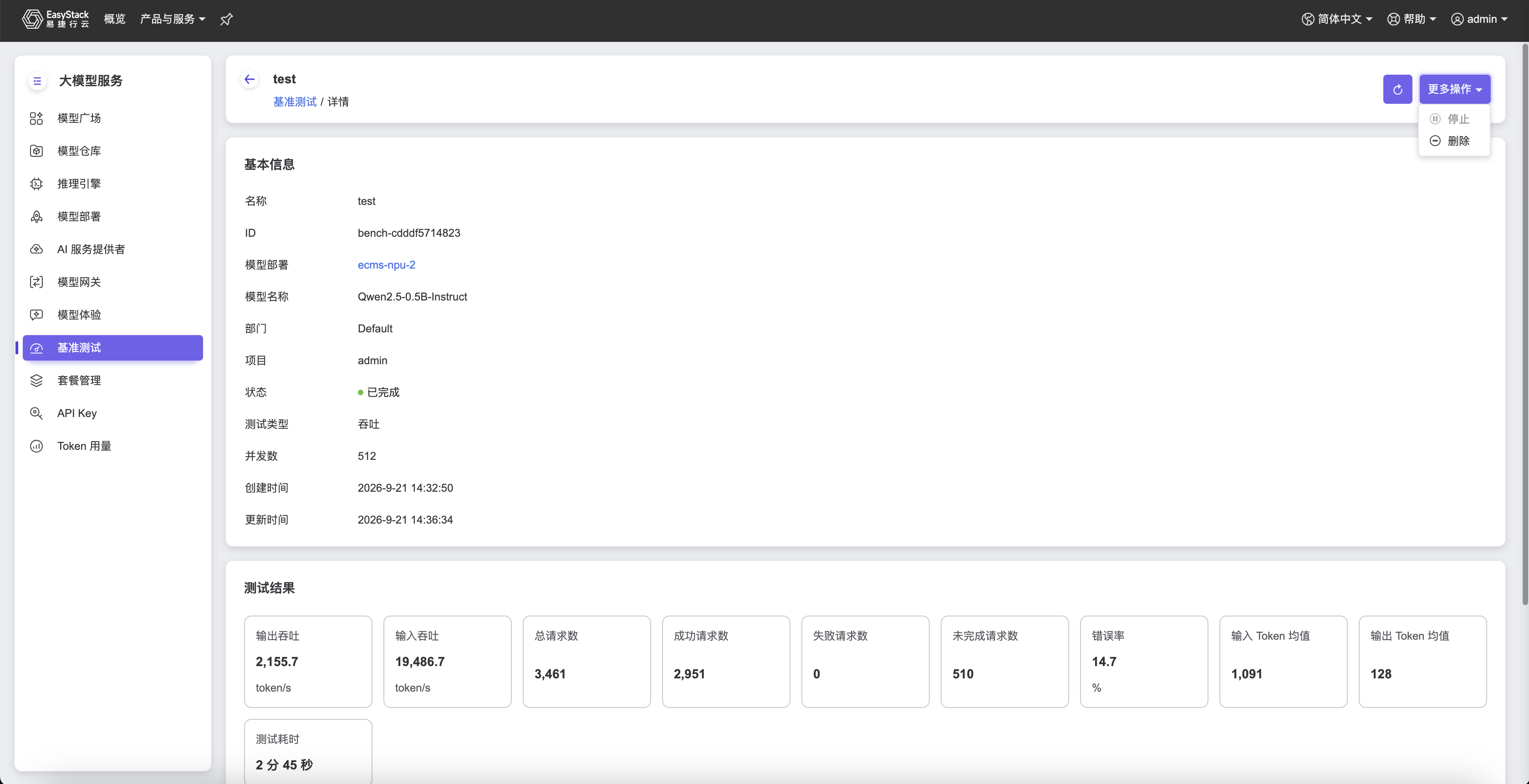Refresh the test details
This screenshot has width=1529, height=784.
[x=1397, y=89]
